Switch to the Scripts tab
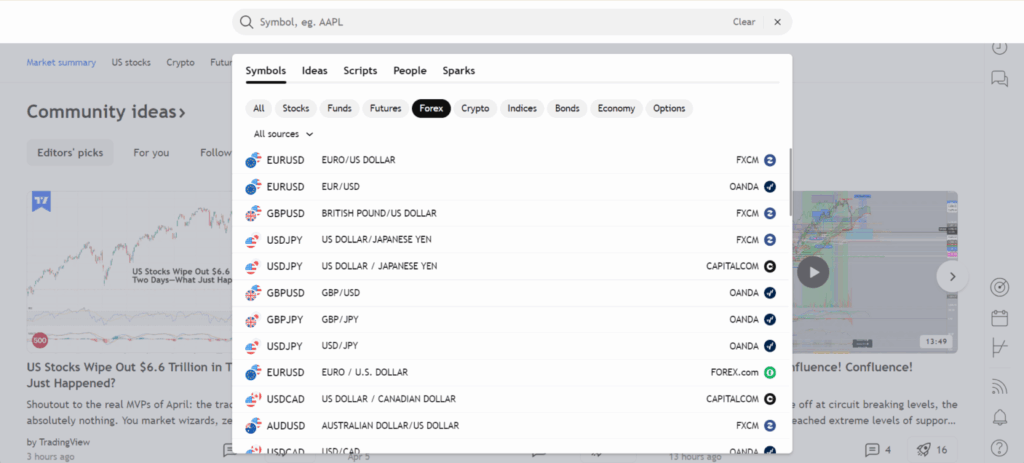 (x=360, y=71)
